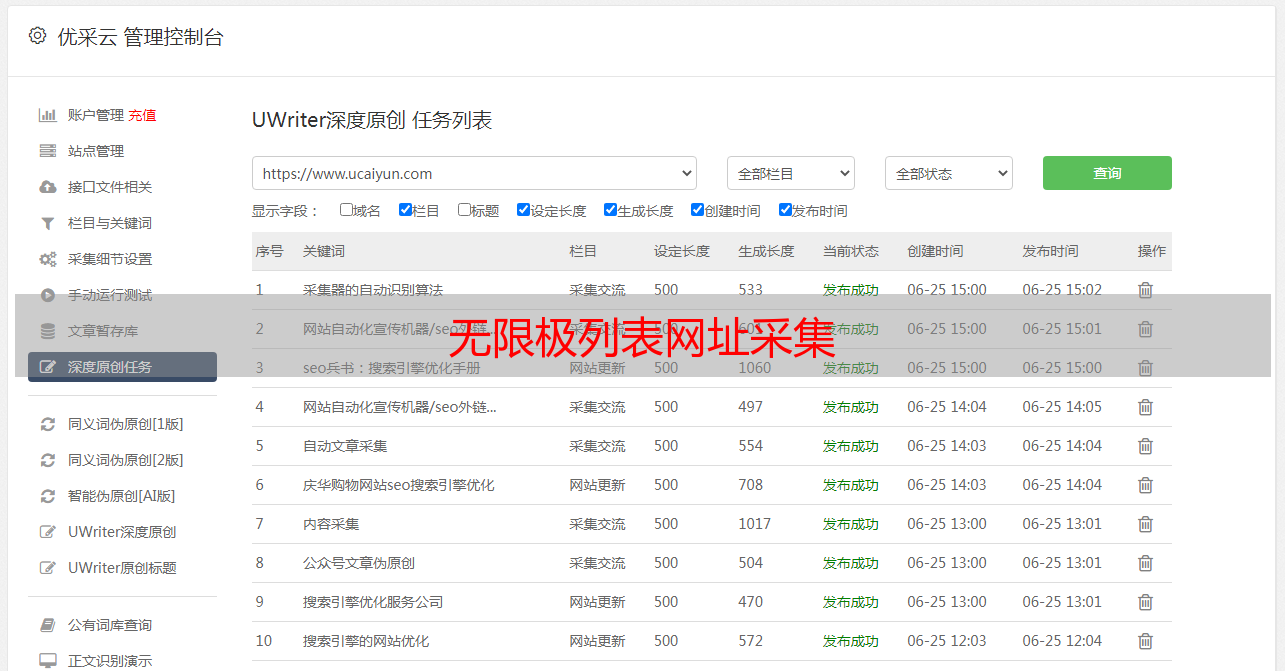Open the https://www.ucaiyun.com site dropdown

474,173
